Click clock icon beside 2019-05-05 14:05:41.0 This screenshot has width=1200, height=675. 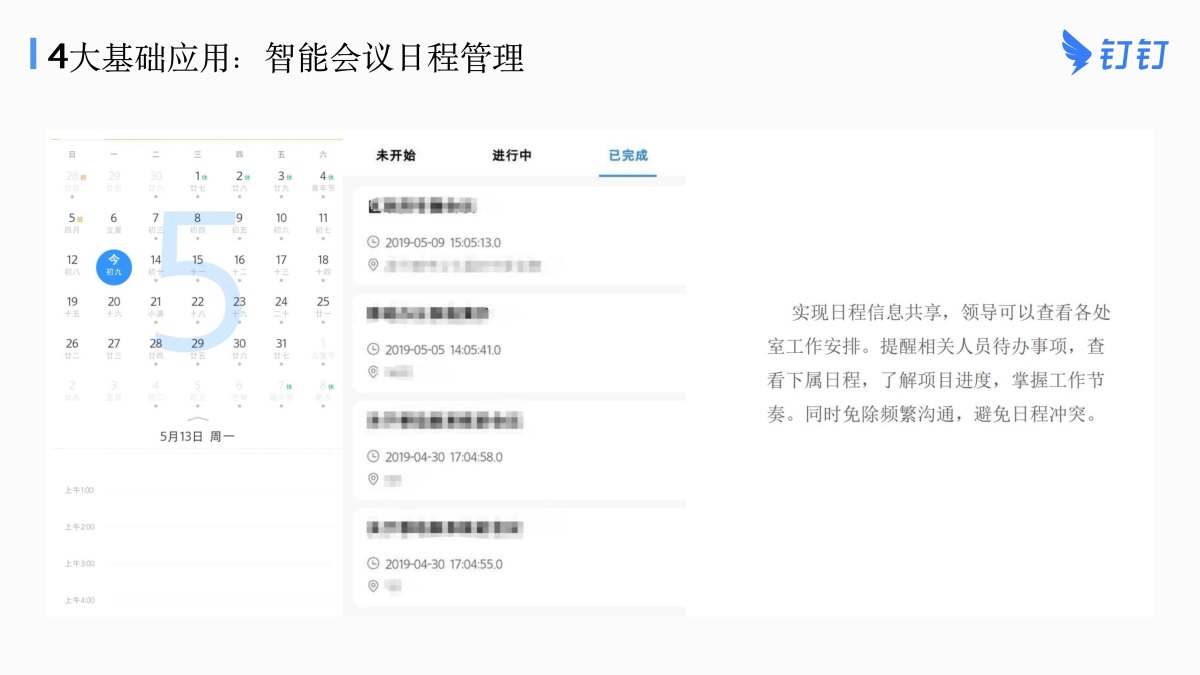click(x=374, y=349)
